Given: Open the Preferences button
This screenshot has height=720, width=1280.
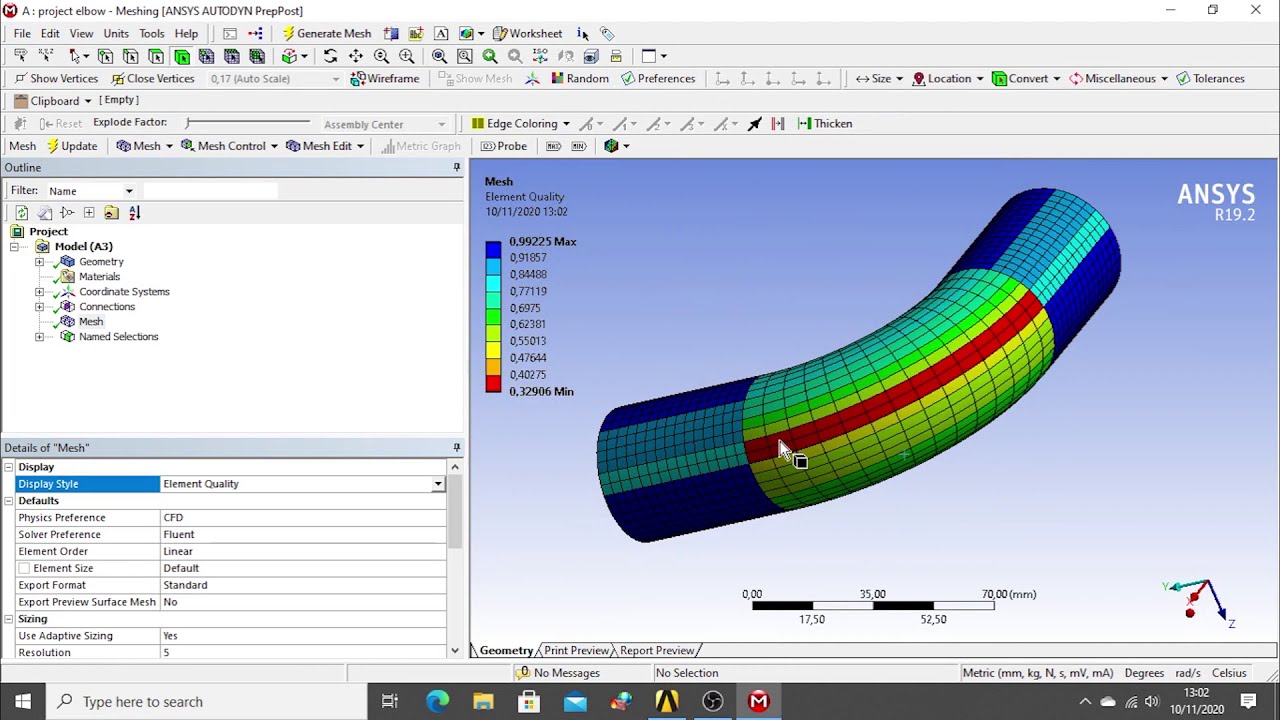Looking at the screenshot, I should [x=657, y=78].
